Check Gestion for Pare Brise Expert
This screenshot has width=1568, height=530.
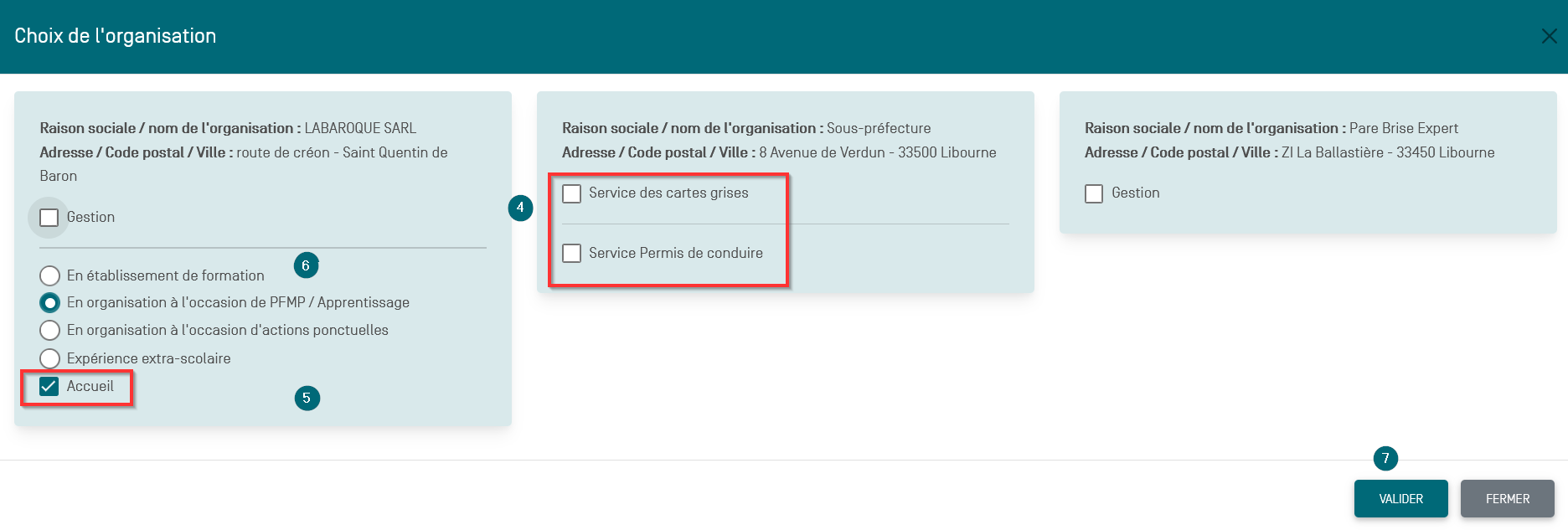pyautogui.click(x=1094, y=193)
